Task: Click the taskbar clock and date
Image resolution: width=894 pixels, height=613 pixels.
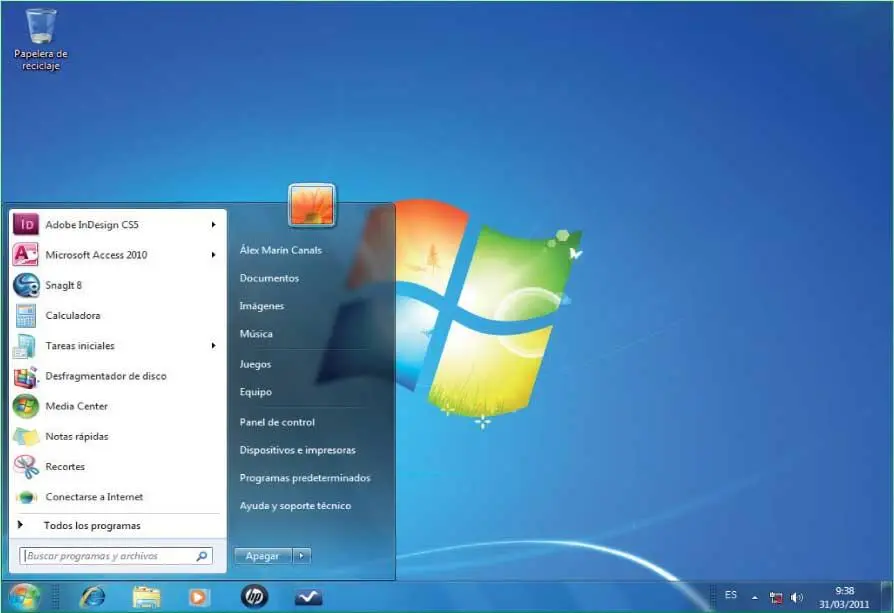Action: tap(844, 597)
